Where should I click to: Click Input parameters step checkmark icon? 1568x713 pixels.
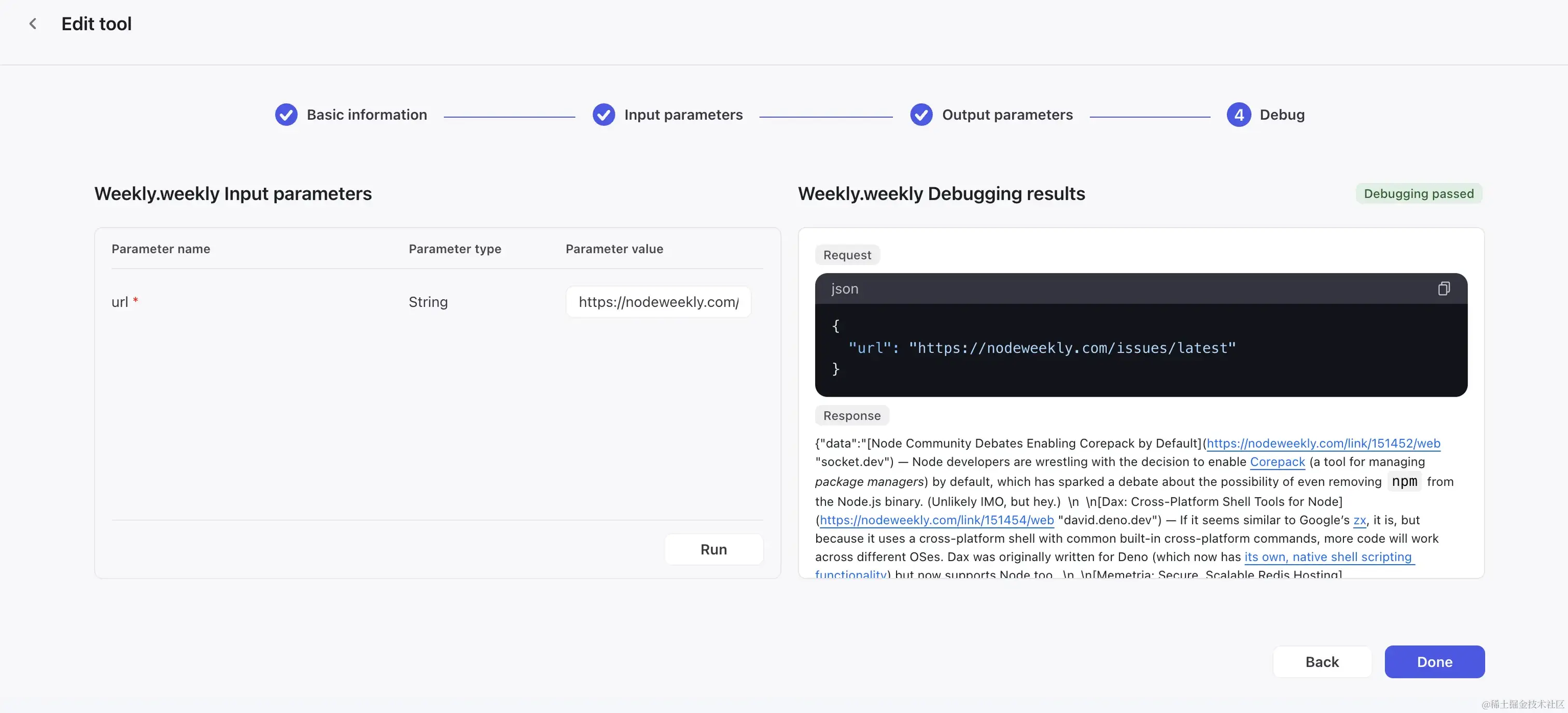click(x=603, y=115)
